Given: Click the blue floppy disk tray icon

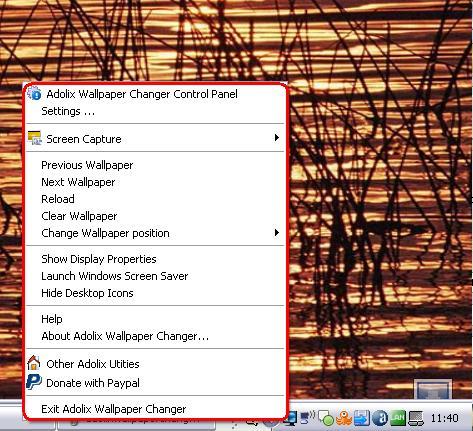Looking at the screenshot, I should [362, 418].
